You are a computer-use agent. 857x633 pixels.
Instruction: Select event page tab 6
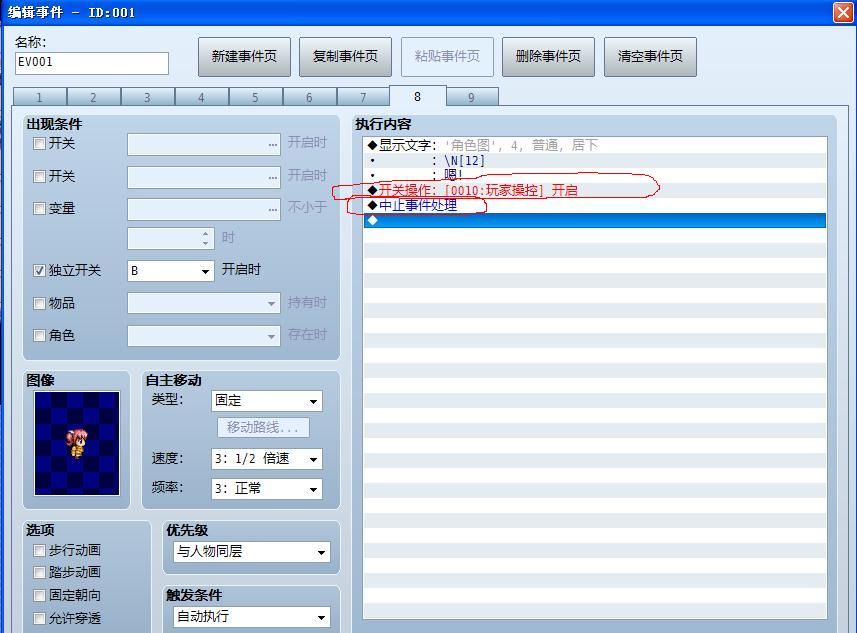point(310,97)
